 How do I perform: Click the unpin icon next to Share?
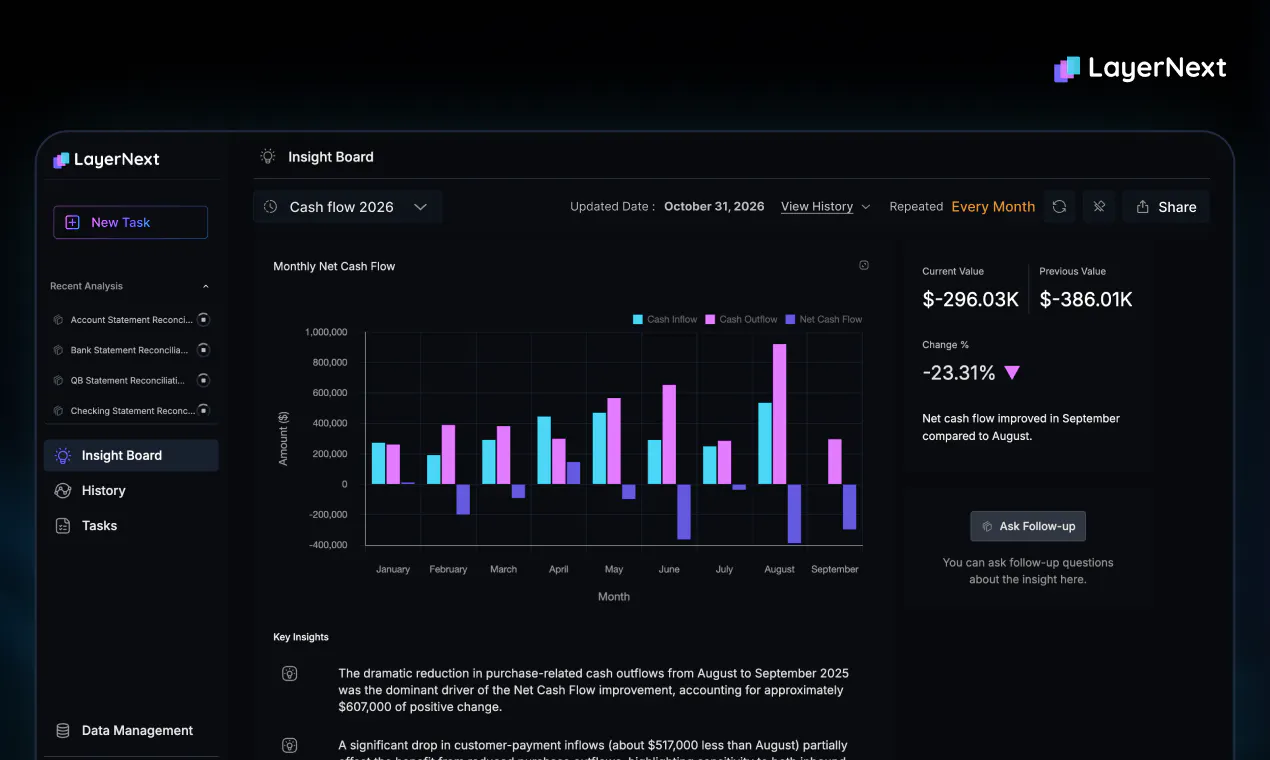click(x=1099, y=207)
